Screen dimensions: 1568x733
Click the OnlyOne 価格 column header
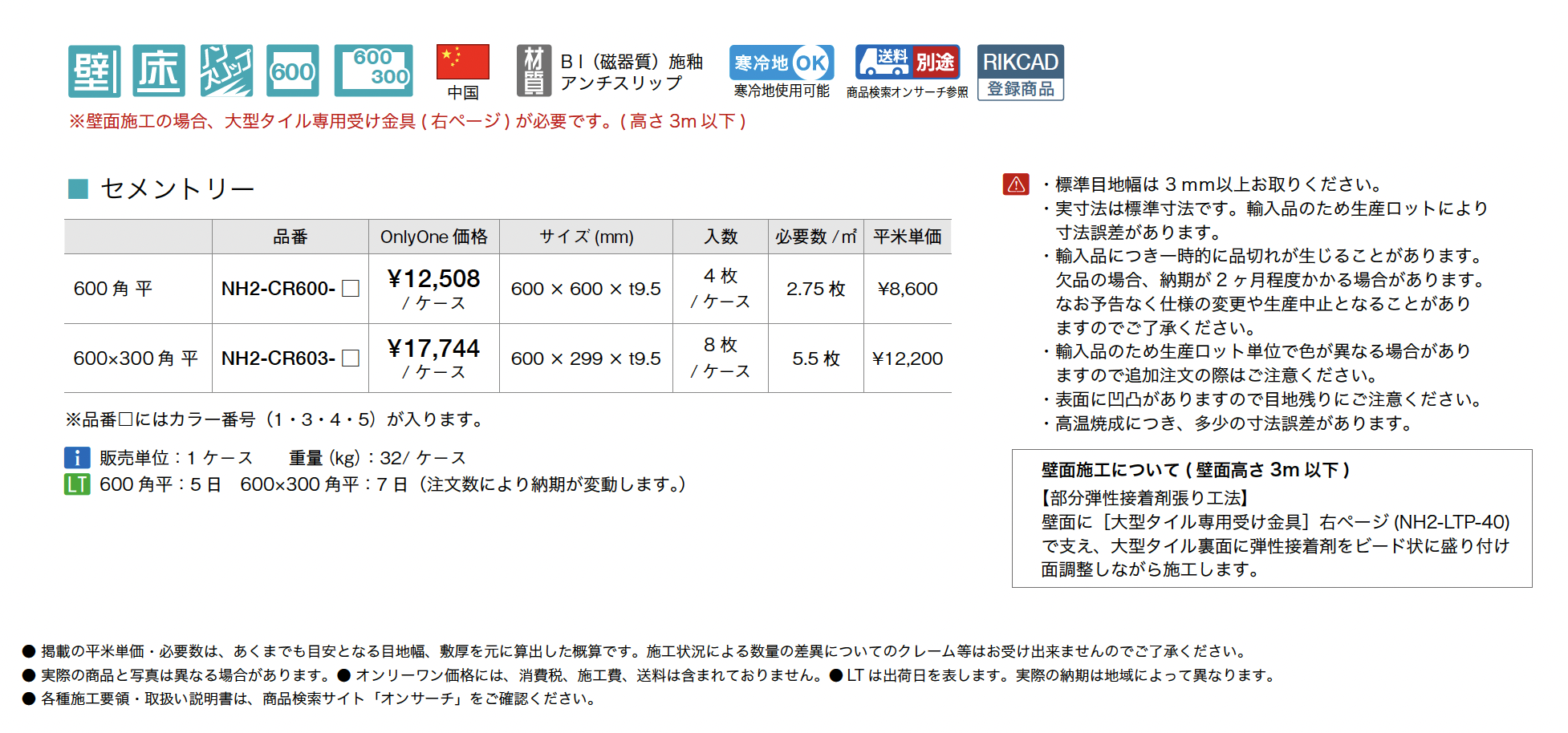433,237
